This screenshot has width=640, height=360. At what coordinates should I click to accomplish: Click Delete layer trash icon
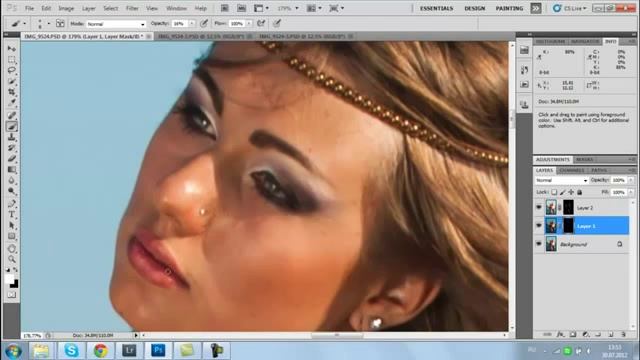623,334
